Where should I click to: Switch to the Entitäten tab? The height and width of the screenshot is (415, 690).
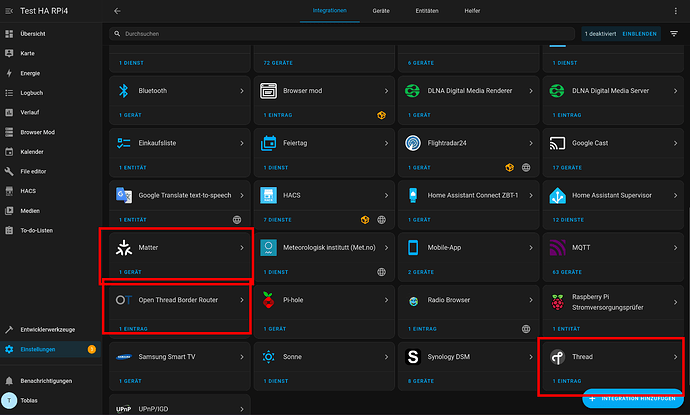(x=426, y=10)
